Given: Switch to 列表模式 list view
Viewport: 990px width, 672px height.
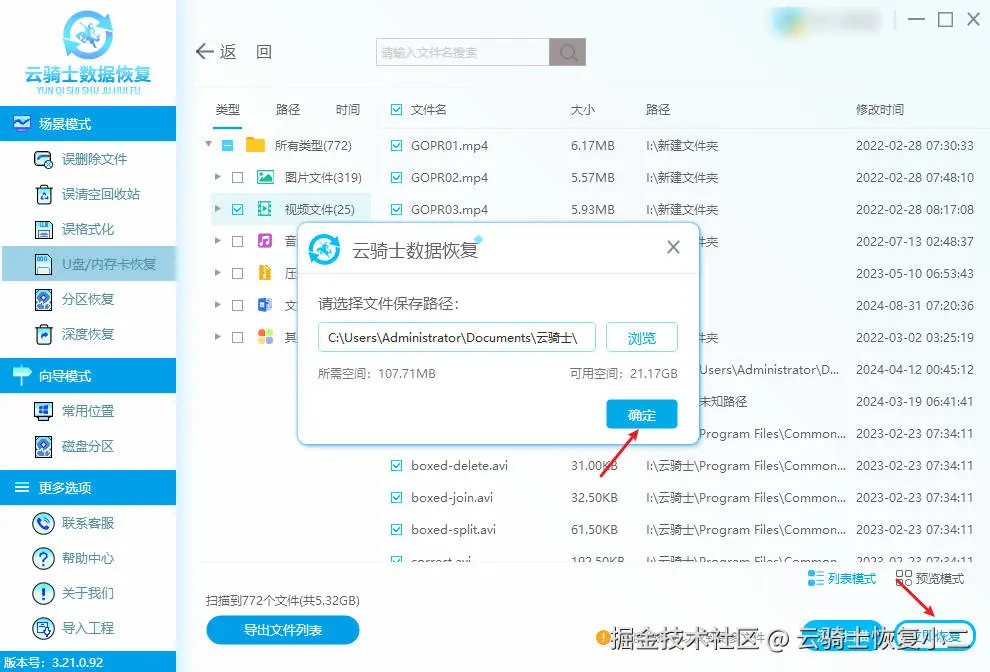Looking at the screenshot, I should 842,579.
